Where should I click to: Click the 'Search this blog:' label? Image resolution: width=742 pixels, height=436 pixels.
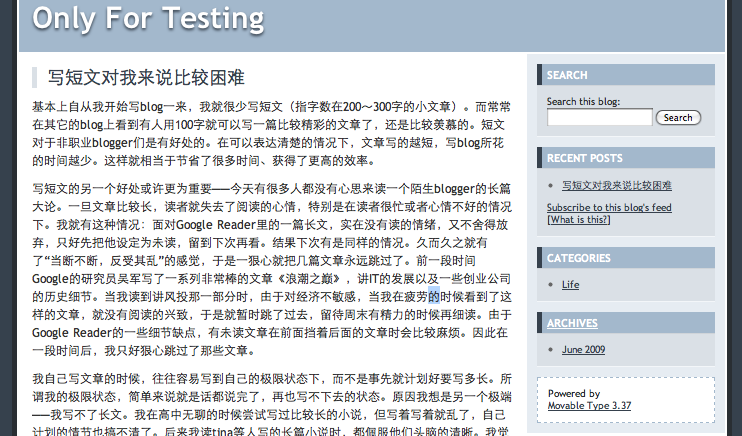[x=583, y=101]
